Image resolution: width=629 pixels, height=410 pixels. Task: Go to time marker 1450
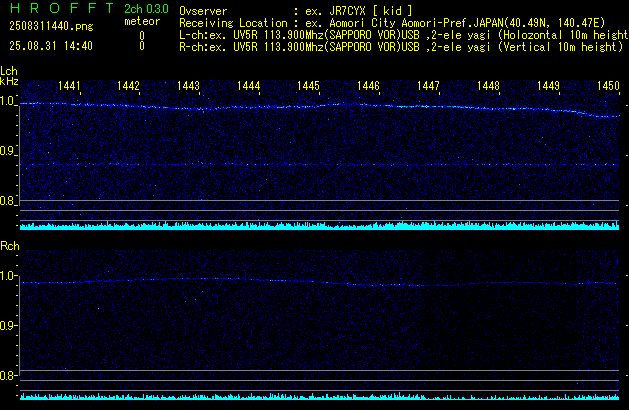[608, 86]
